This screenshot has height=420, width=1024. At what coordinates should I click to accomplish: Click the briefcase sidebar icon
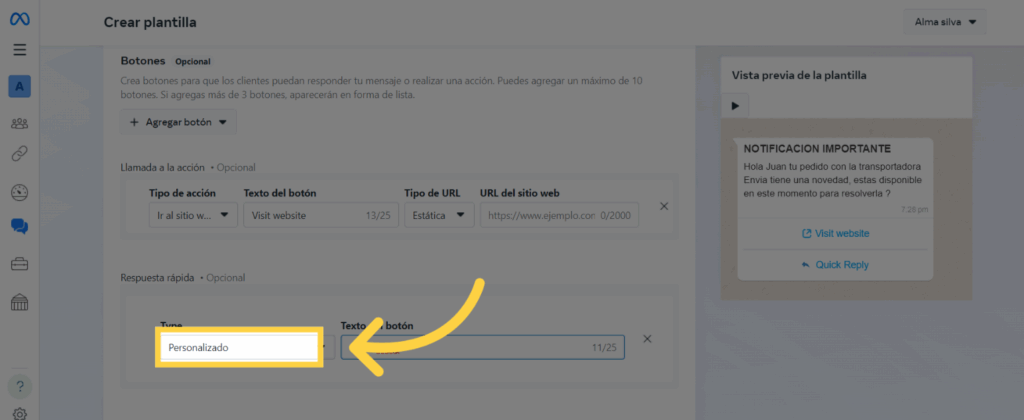click(x=20, y=264)
